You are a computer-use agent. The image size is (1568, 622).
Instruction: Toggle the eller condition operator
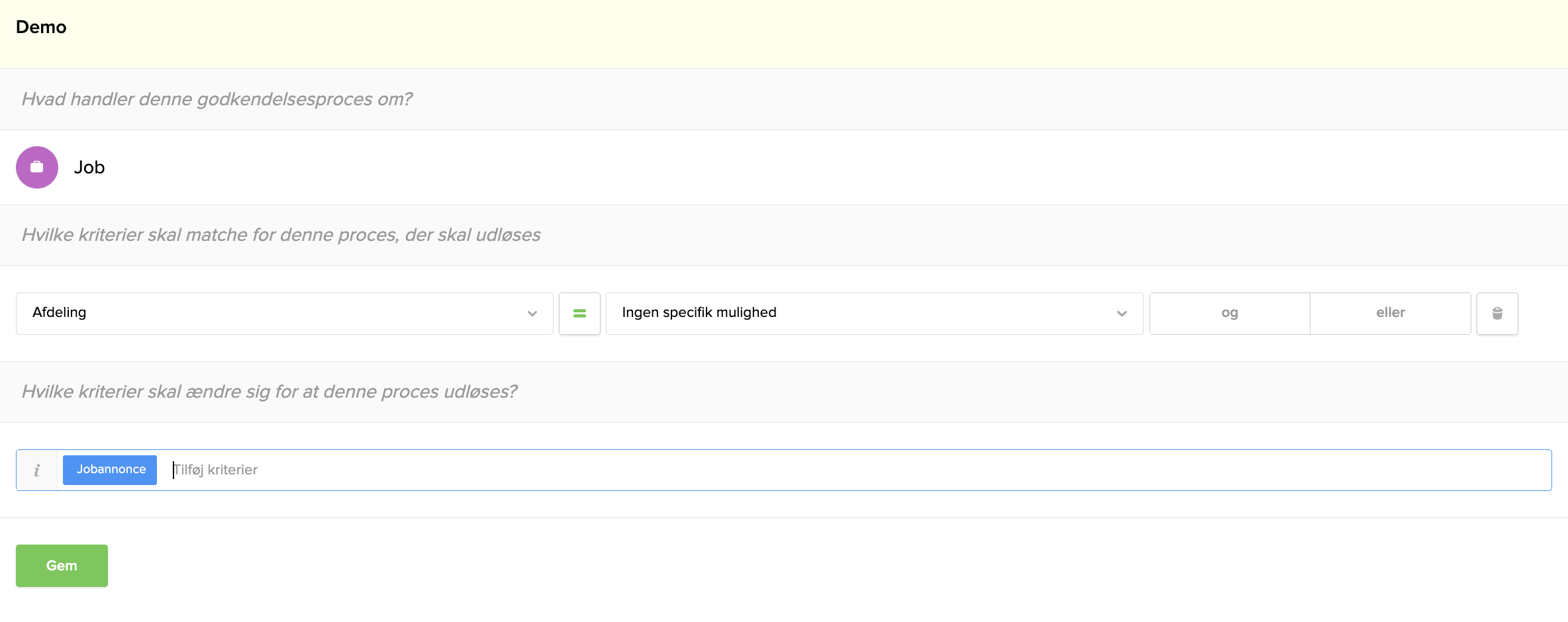pyautogui.click(x=1391, y=314)
